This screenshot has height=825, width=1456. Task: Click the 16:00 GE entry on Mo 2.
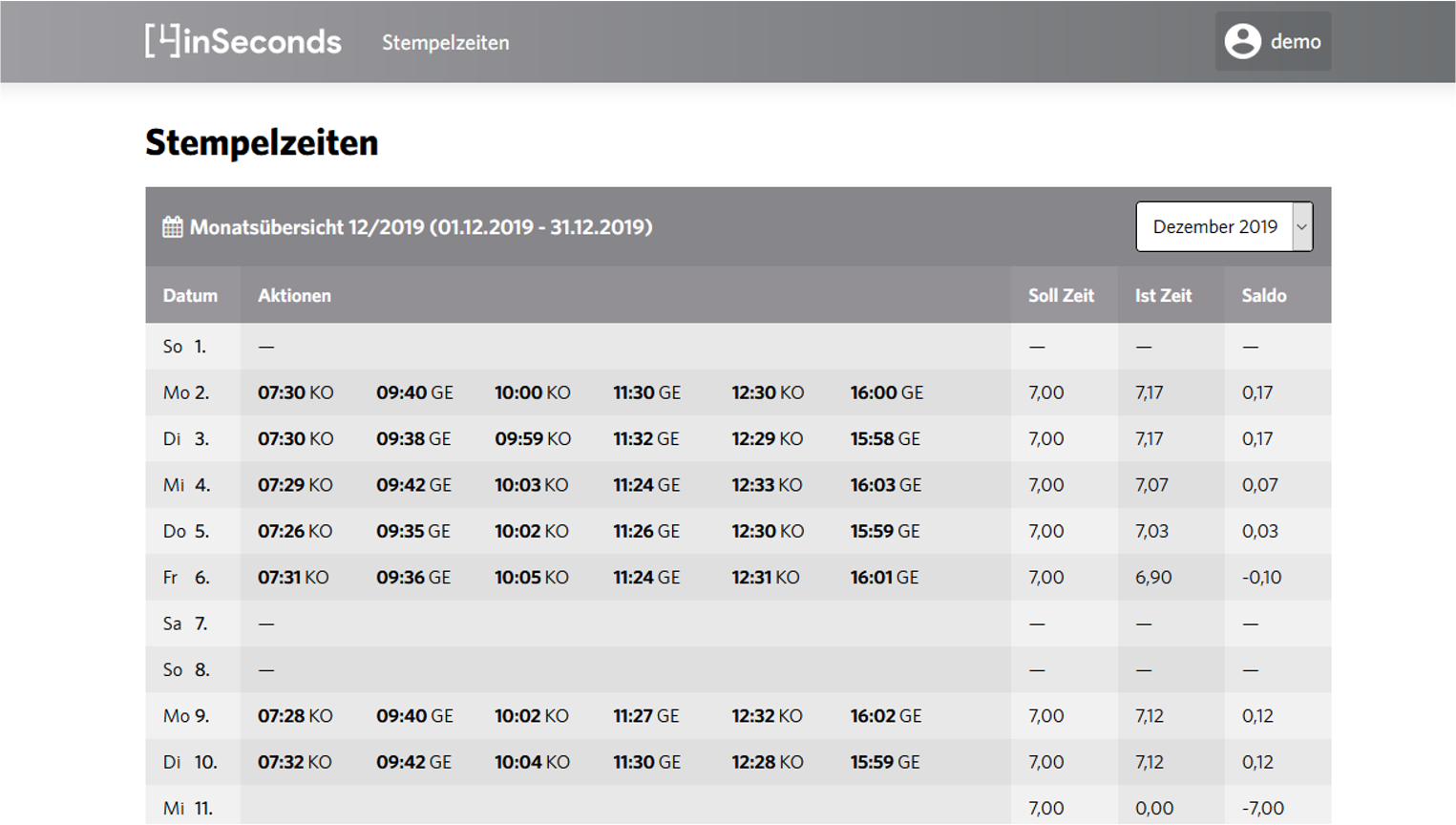887,392
